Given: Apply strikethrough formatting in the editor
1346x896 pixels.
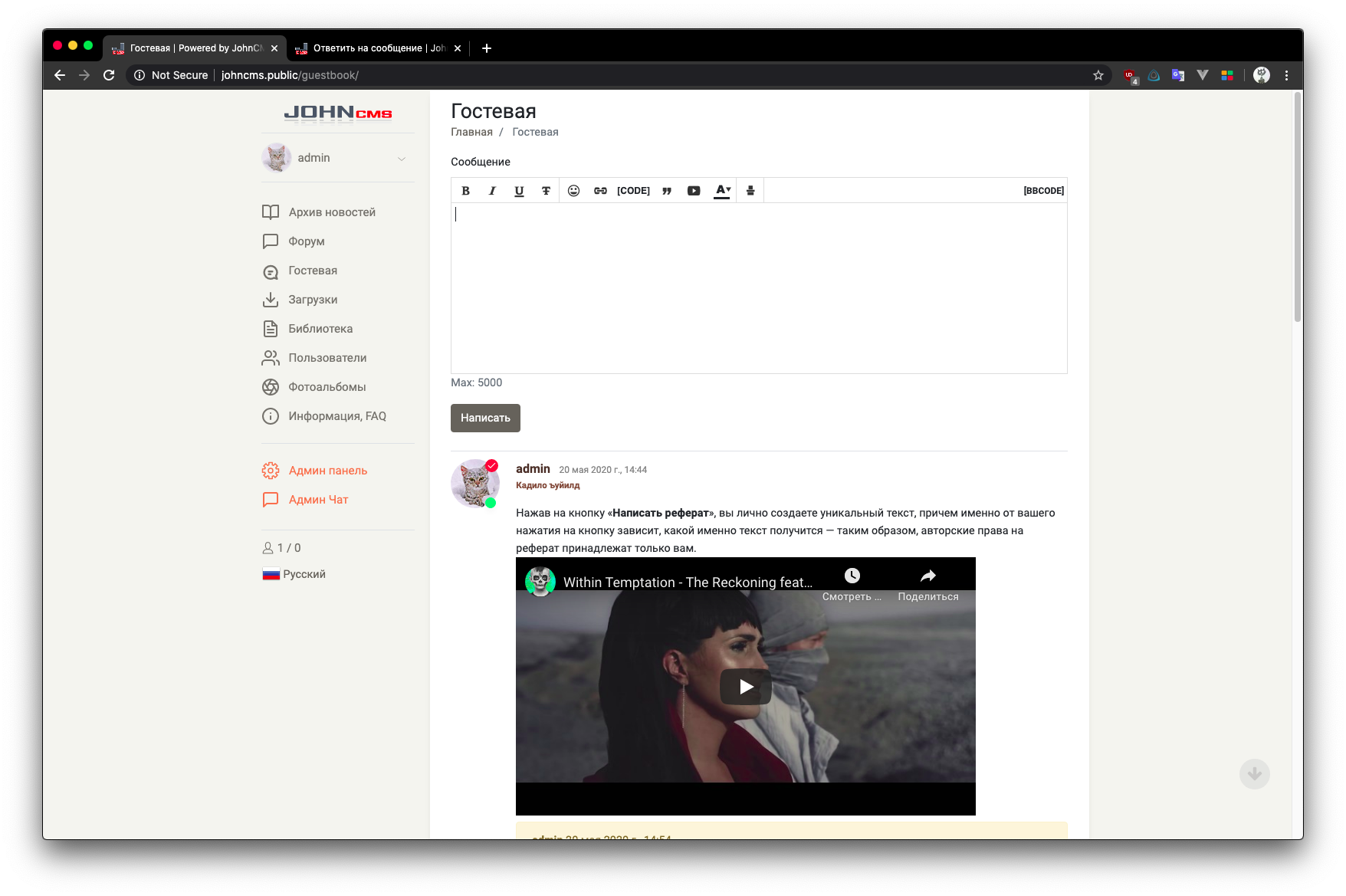Looking at the screenshot, I should [x=546, y=191].
